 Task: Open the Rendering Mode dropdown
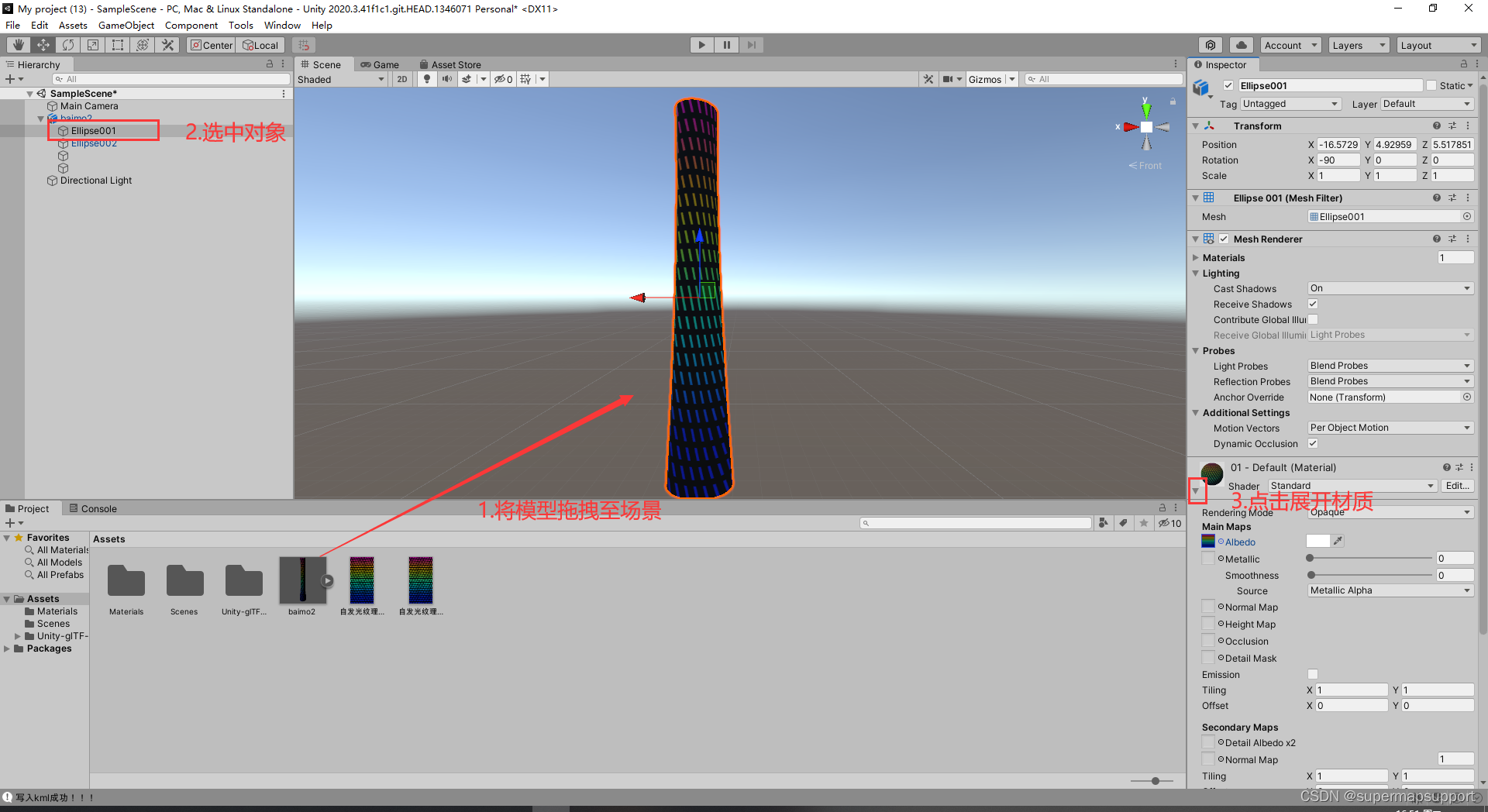(1390, 512)
